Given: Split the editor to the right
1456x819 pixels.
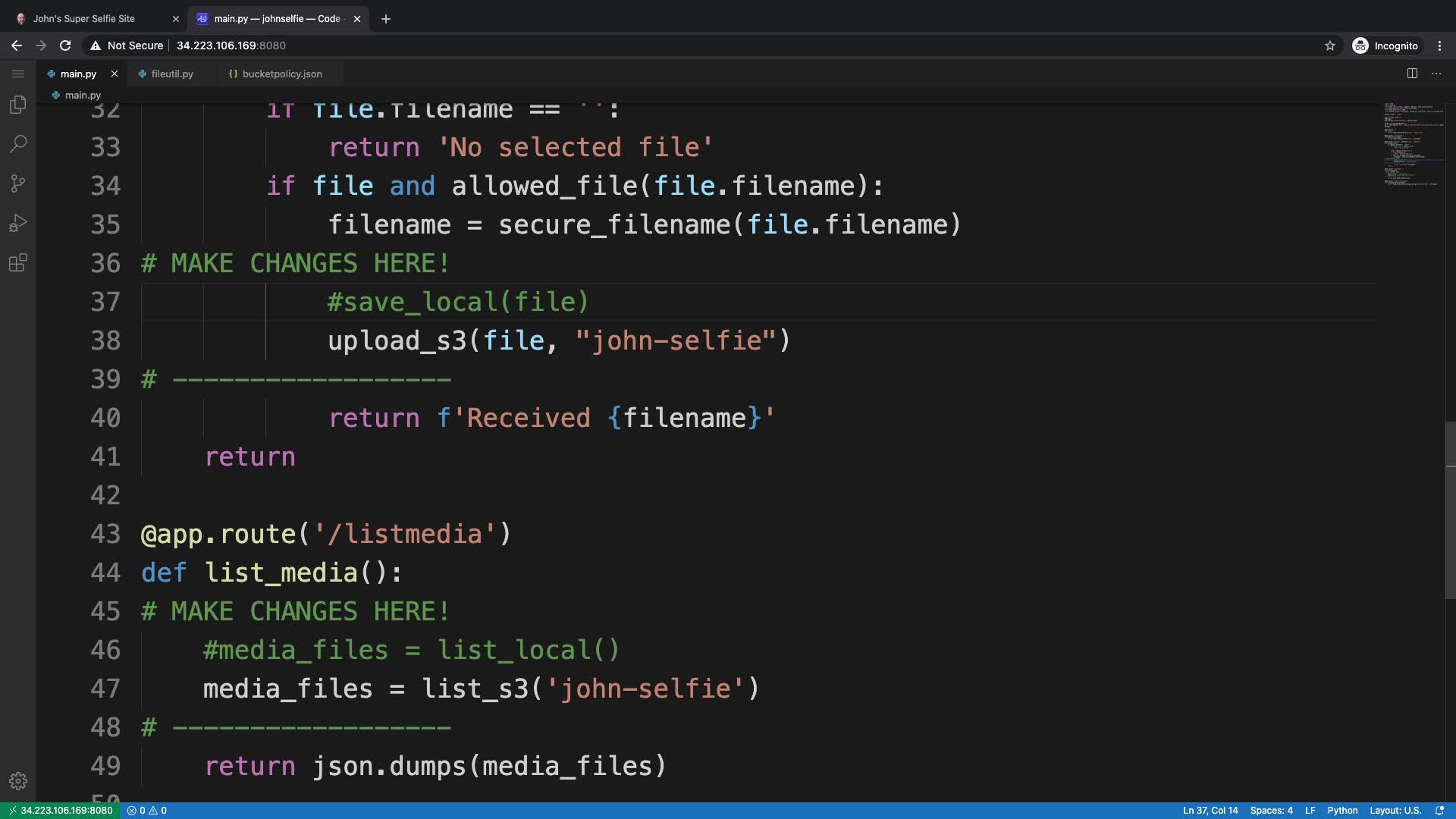Looking at the screenshot, I should point(1412,74).
